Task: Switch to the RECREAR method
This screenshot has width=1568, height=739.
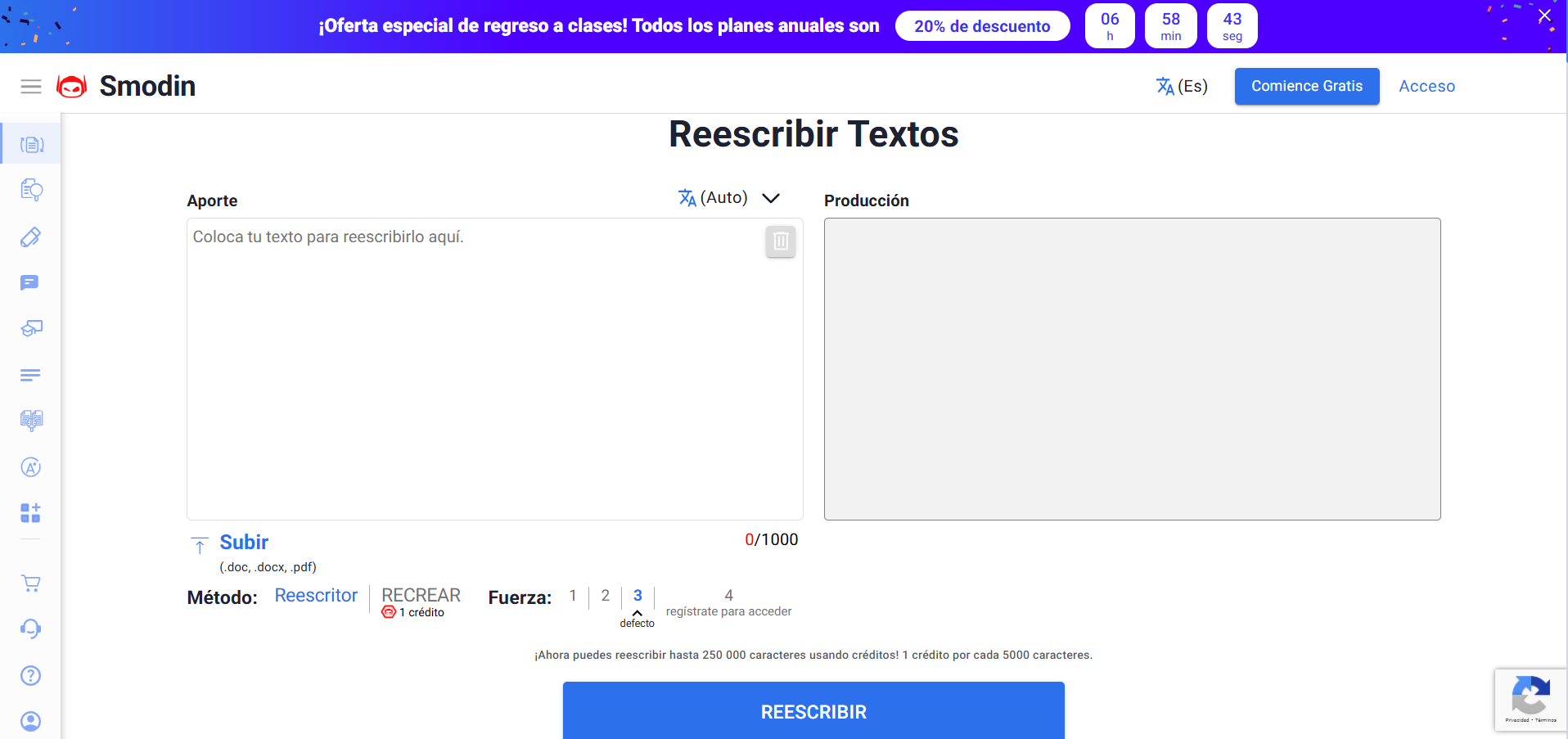Action: (421, 596)
